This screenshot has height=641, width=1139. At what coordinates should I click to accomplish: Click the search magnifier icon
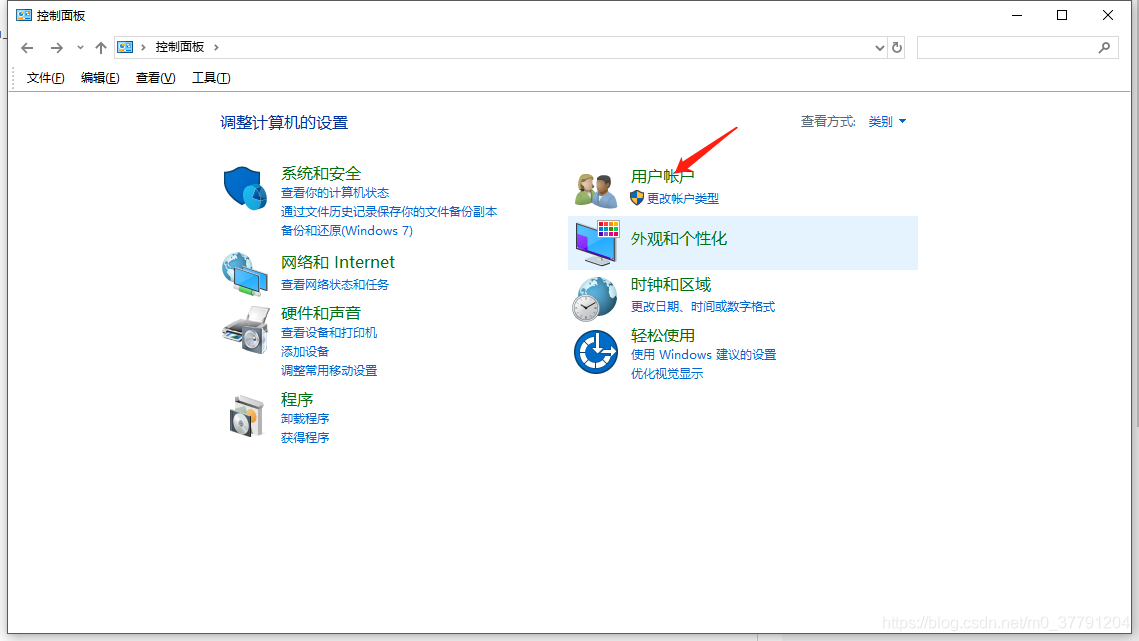(x=1104, y=47)
